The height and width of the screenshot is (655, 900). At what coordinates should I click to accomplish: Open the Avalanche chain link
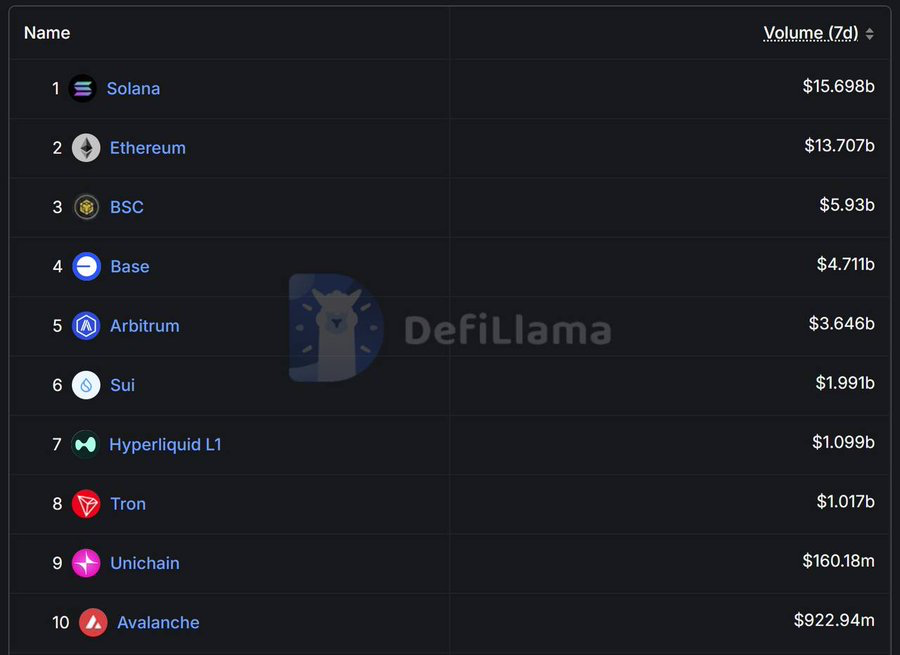[158, 622]
